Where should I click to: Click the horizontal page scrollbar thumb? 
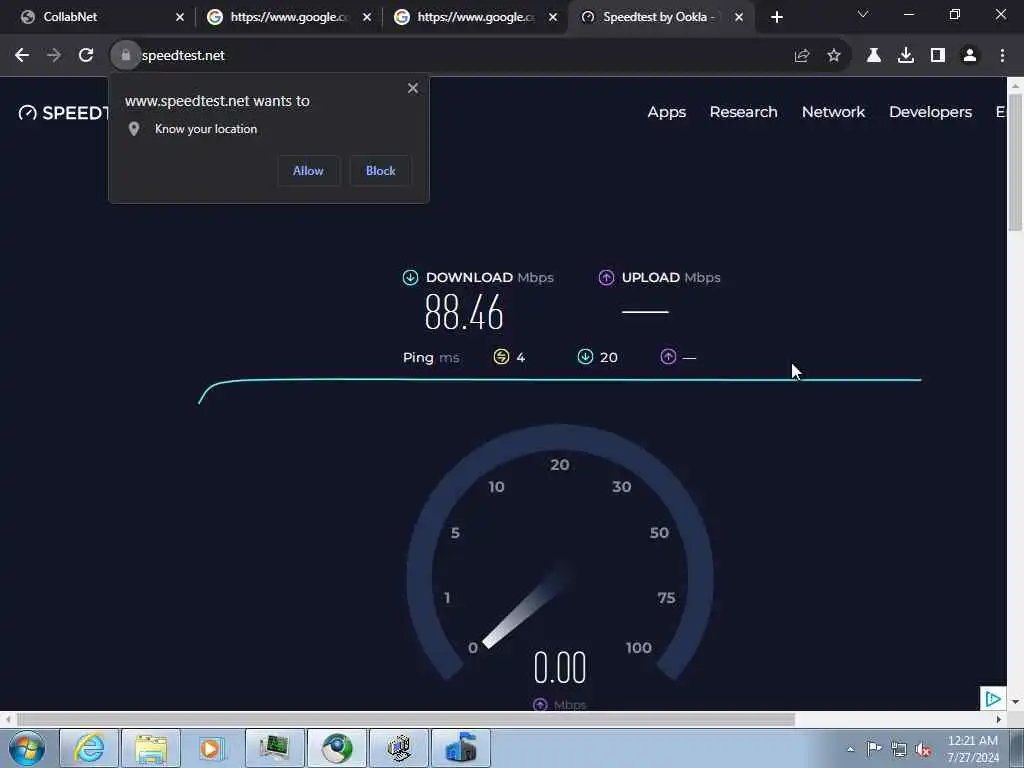[x=406, y=719]
